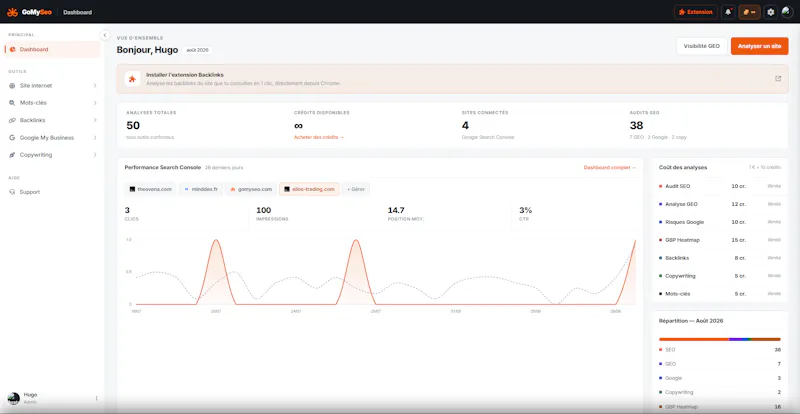Click the blue GEO legend dot
The height and width of the screenshot is (414, 800).
(661, 364)
